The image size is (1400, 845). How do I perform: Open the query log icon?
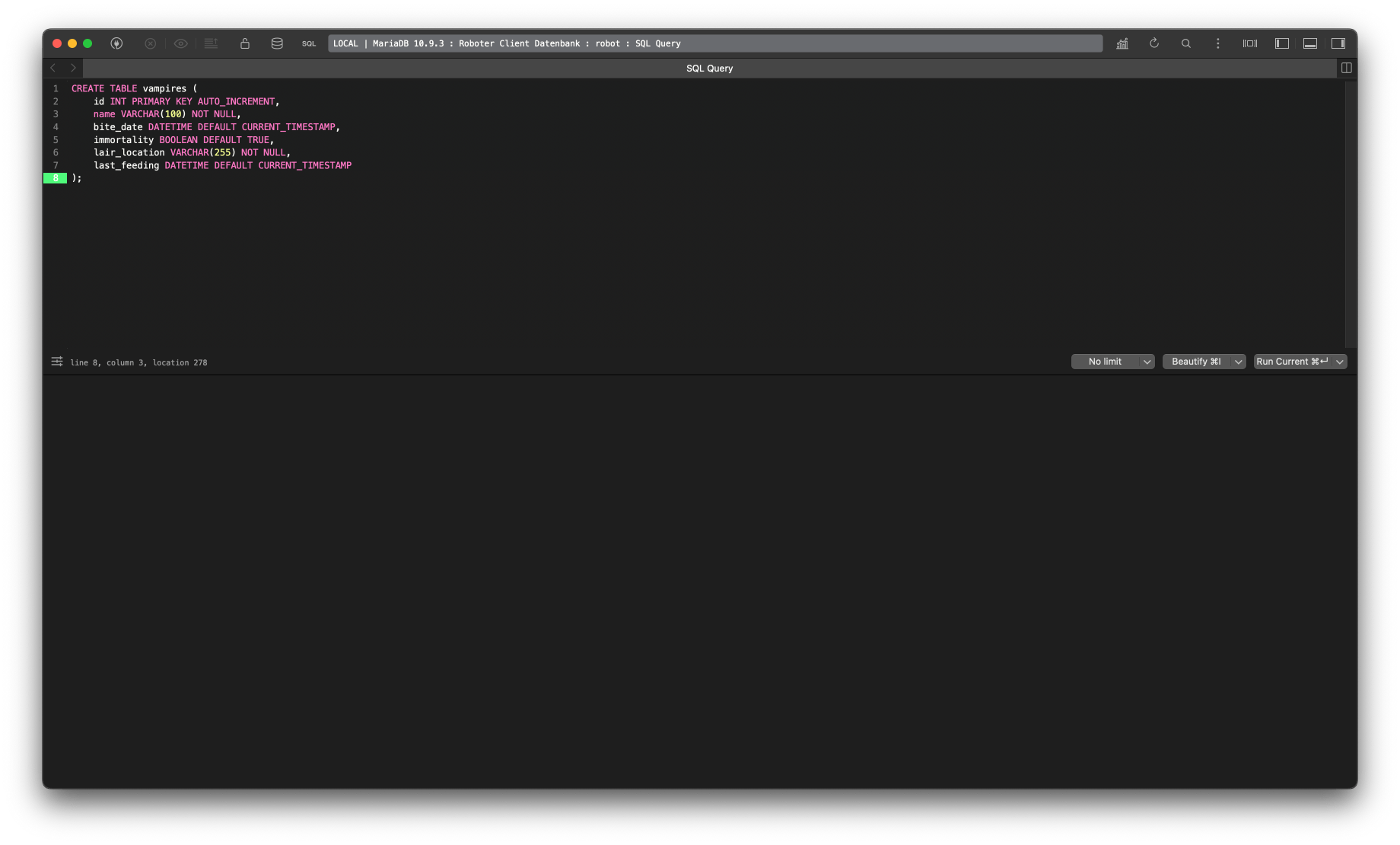(211, 43)
